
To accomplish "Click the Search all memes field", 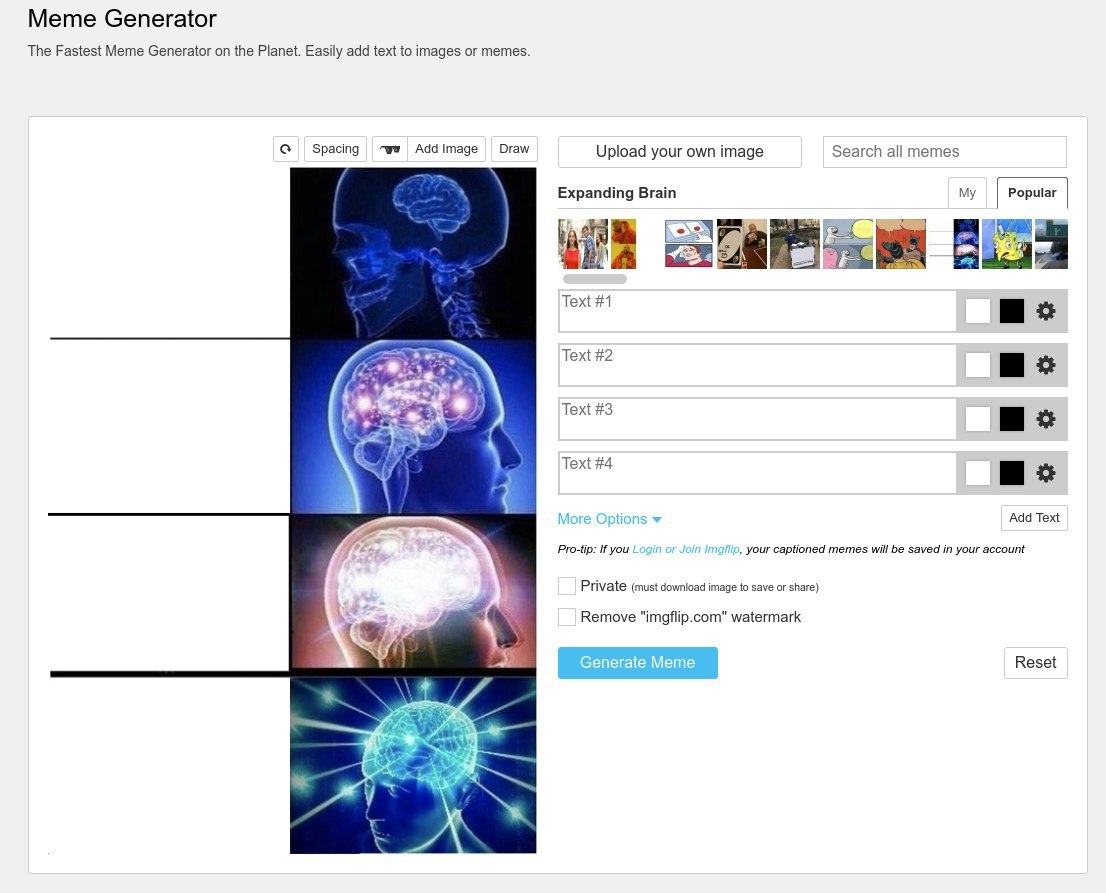I will click(x=944, y=152).
